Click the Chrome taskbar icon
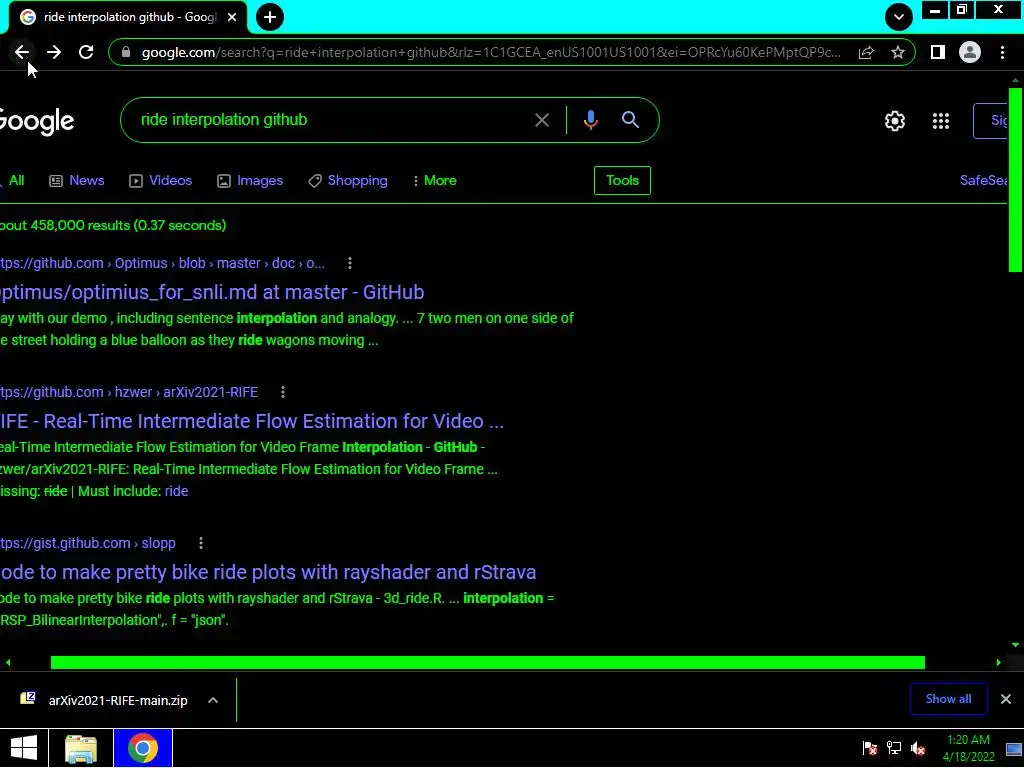Screen dimensions: 1024x768 coord(143,748)
